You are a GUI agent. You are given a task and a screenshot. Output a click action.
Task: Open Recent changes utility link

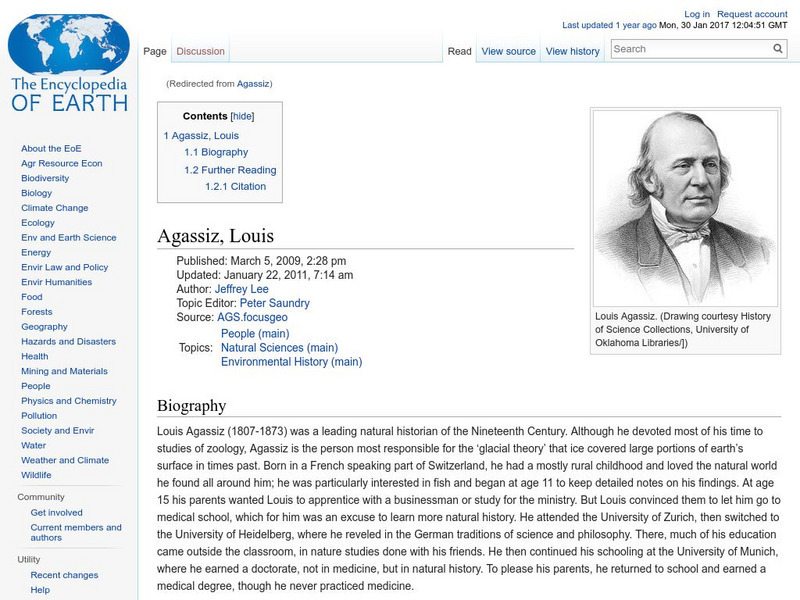point(64,575)
